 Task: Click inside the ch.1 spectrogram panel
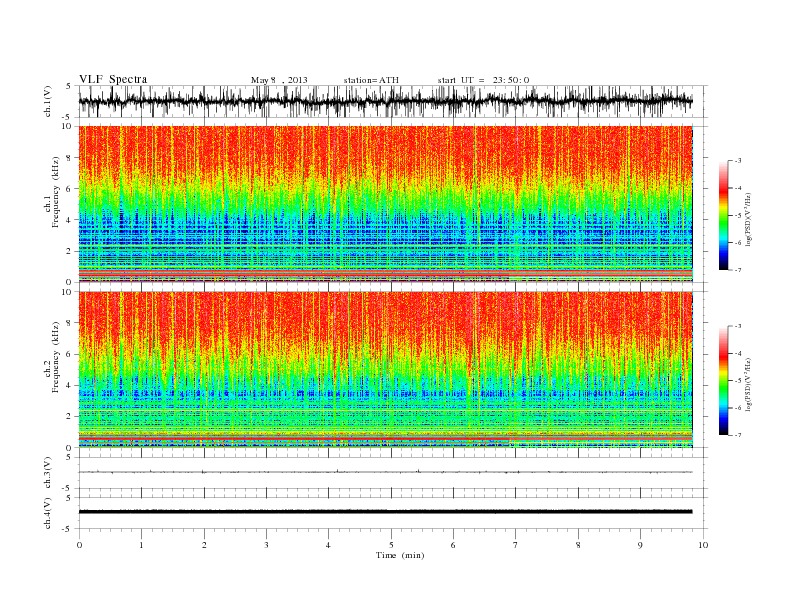click(x=385, y=204)
